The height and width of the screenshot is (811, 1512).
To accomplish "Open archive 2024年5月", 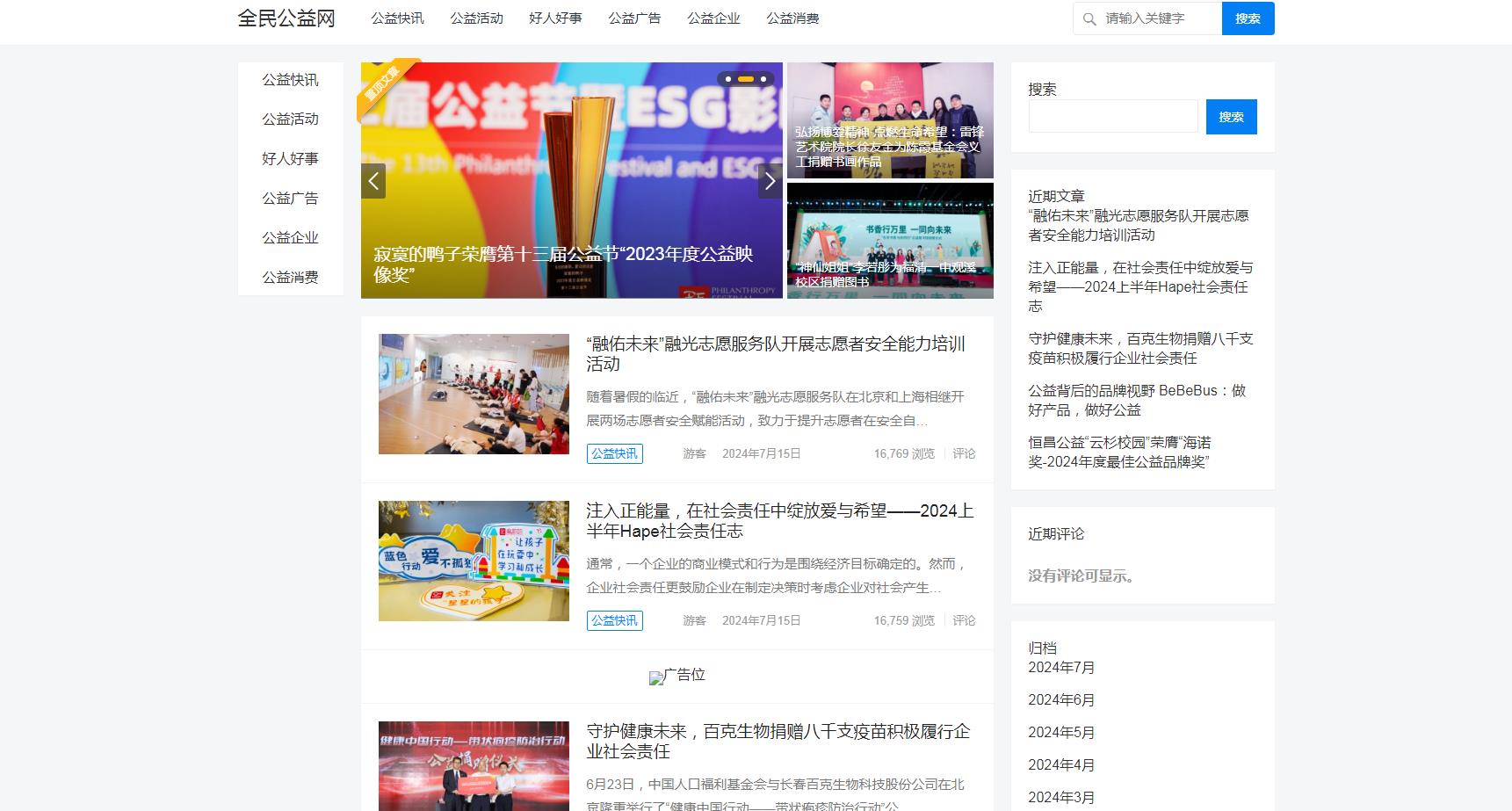I will [1061, 733].
